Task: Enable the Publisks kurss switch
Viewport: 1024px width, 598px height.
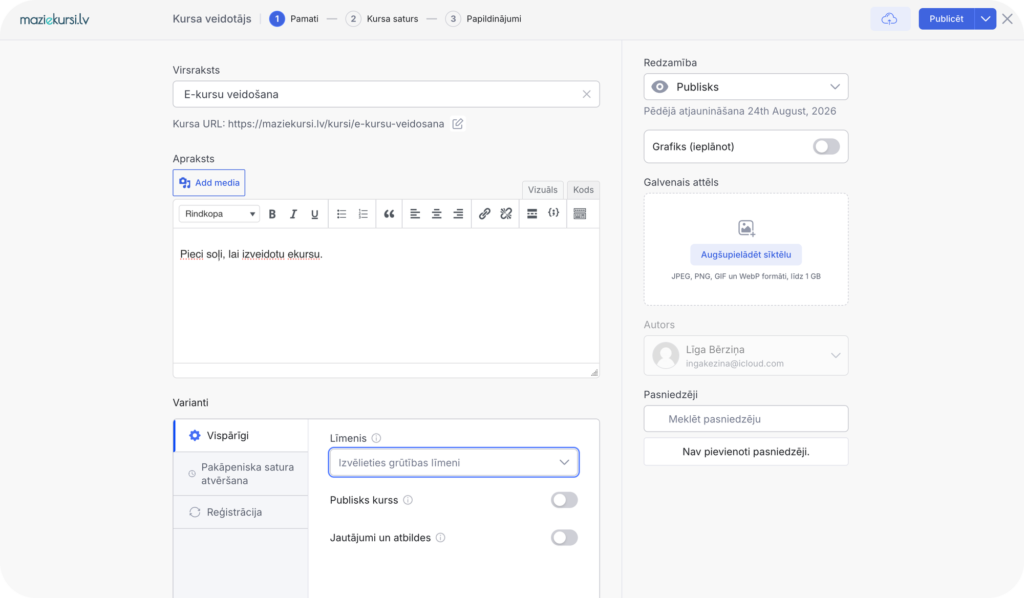Action: [564, 500]
